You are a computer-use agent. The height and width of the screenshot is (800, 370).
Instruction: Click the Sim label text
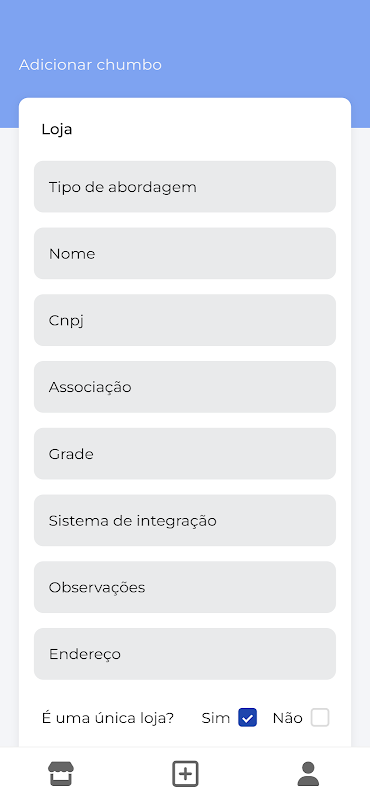click(216, 718)
